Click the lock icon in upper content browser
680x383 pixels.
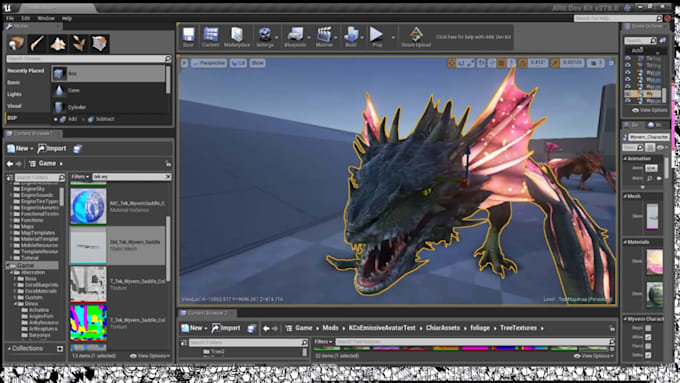(168, 164)
